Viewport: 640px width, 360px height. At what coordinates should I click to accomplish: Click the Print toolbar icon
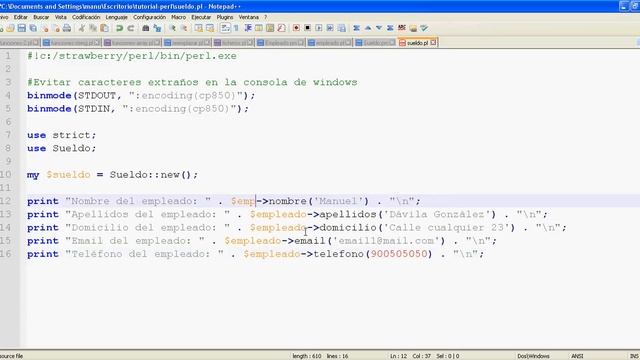click(x=67, y=28)
